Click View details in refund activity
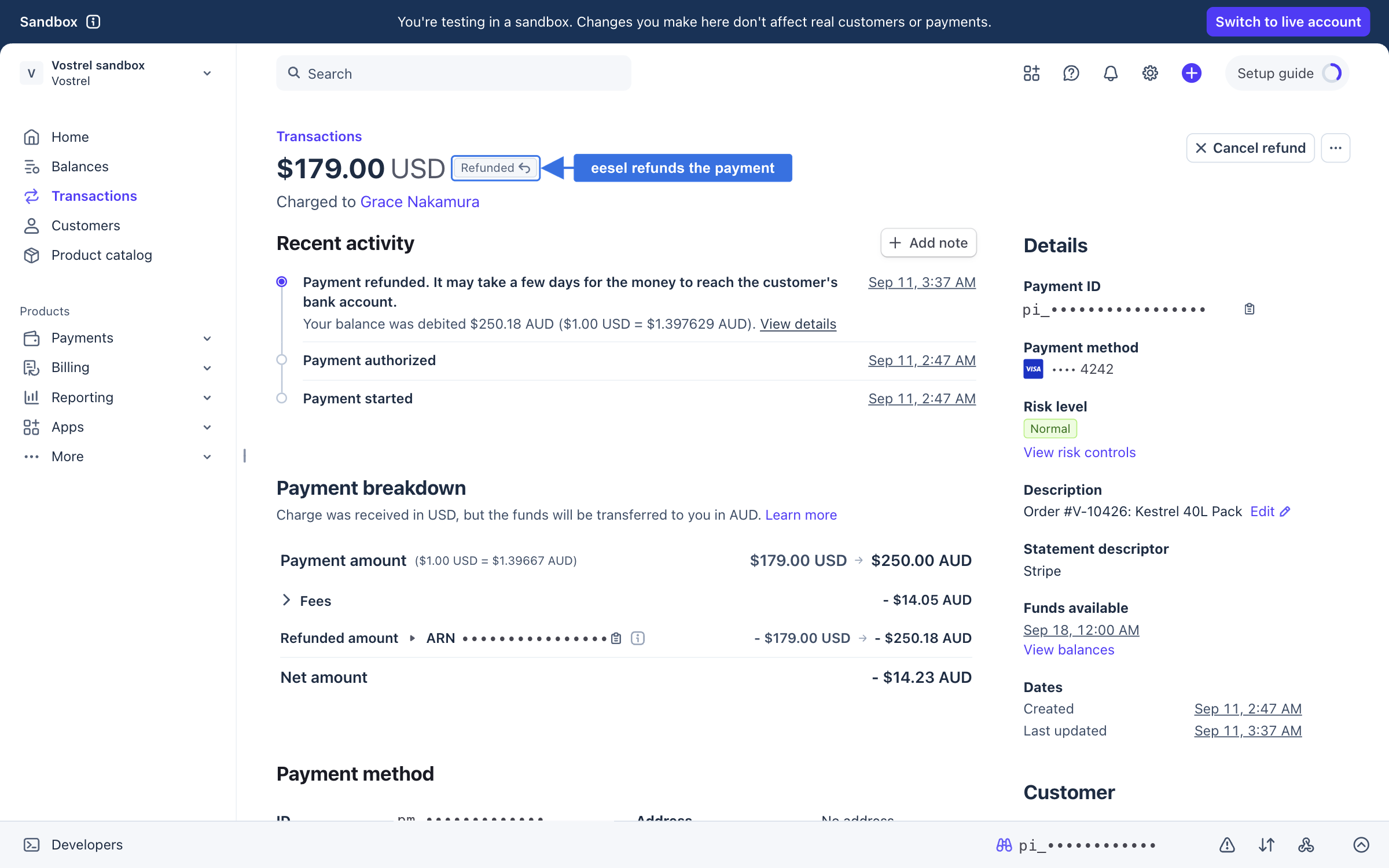 (x=798, y=324)
